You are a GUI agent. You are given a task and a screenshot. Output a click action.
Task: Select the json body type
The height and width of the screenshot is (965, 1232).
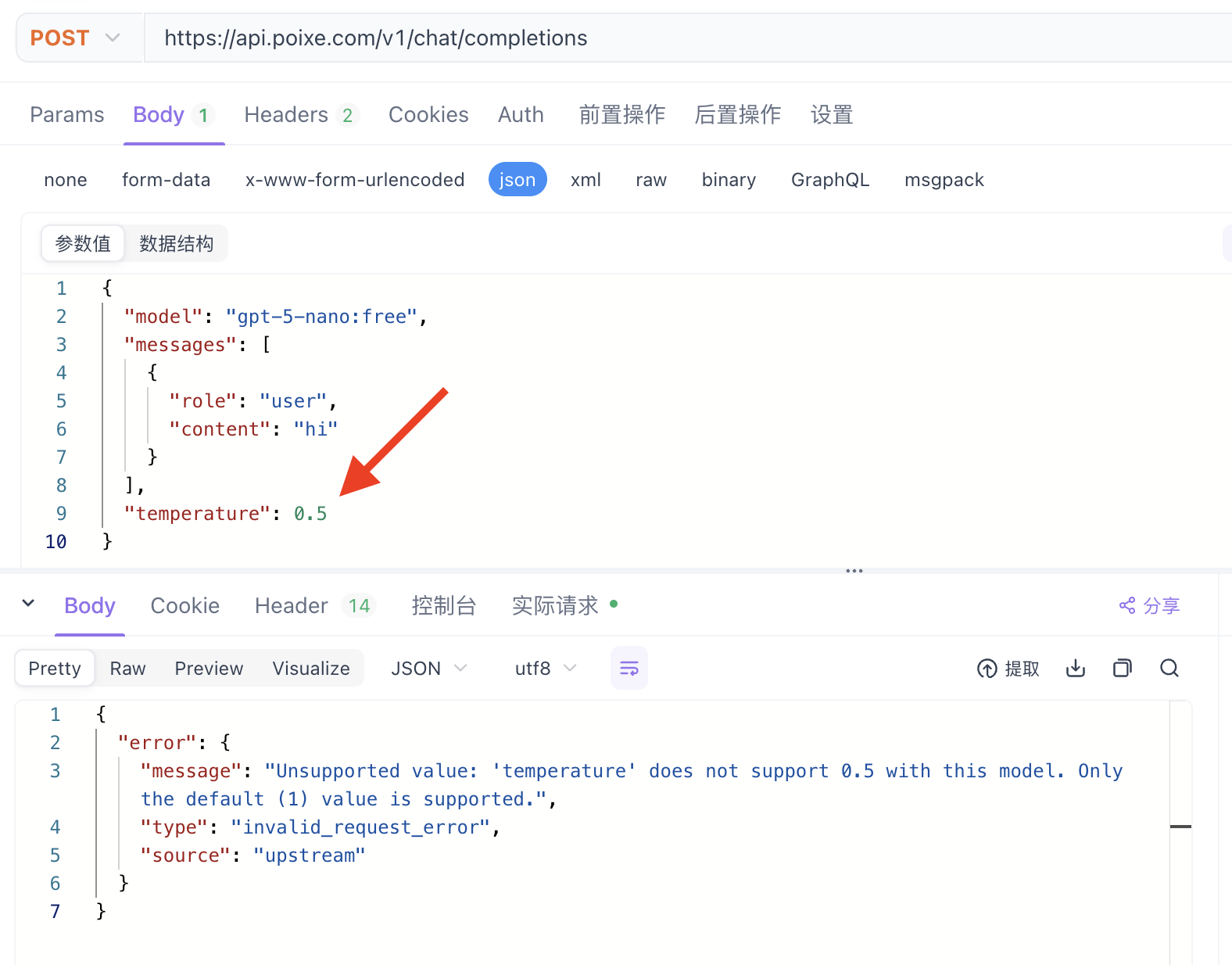click(x=517, y=180)
